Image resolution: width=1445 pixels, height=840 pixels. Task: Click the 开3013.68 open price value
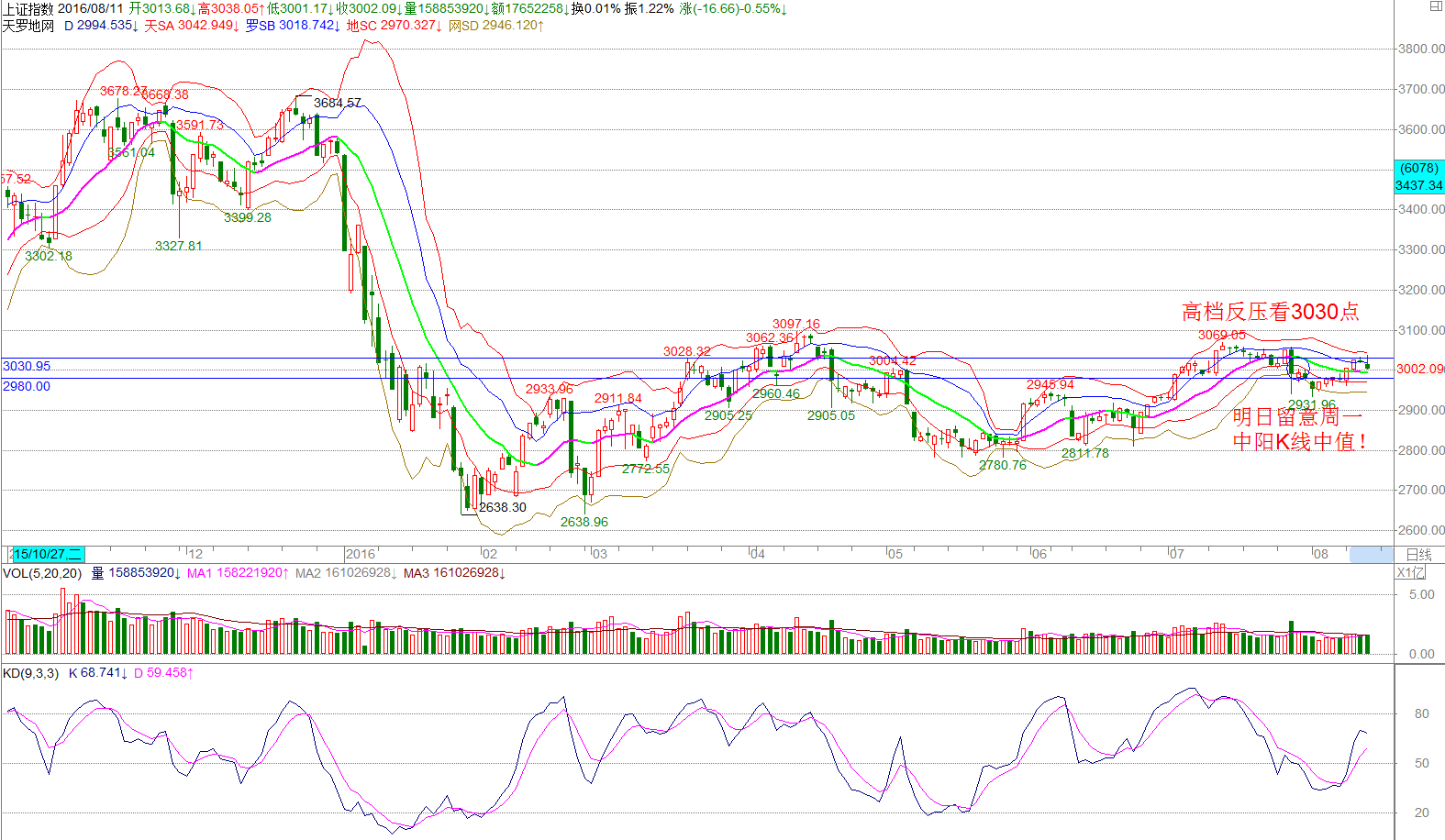point(161,8)
